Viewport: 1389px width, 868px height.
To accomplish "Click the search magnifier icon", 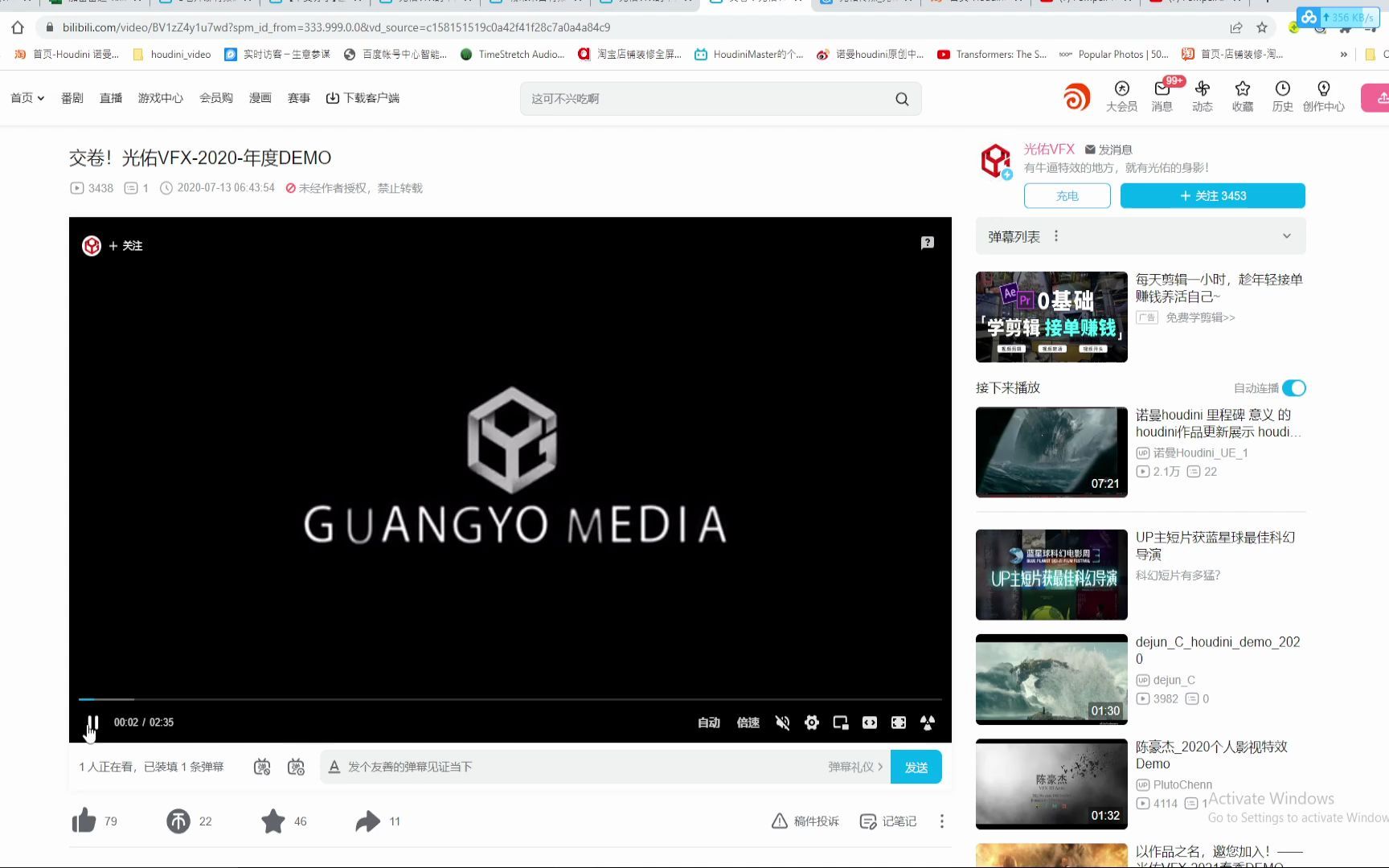I will 902,99.
